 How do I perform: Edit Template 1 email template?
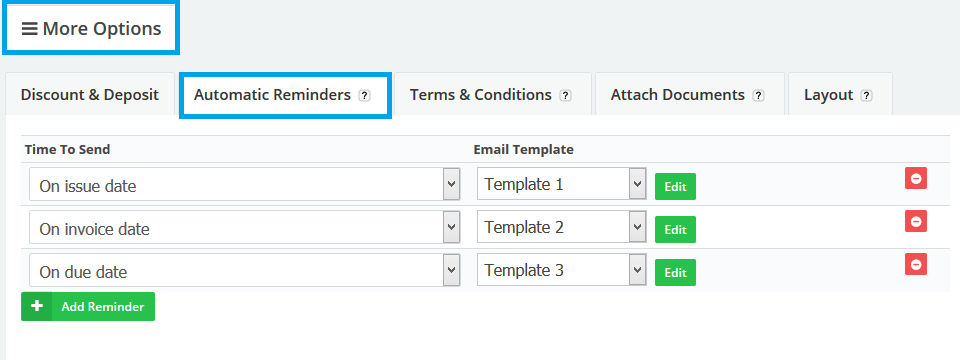pos(675,187)
